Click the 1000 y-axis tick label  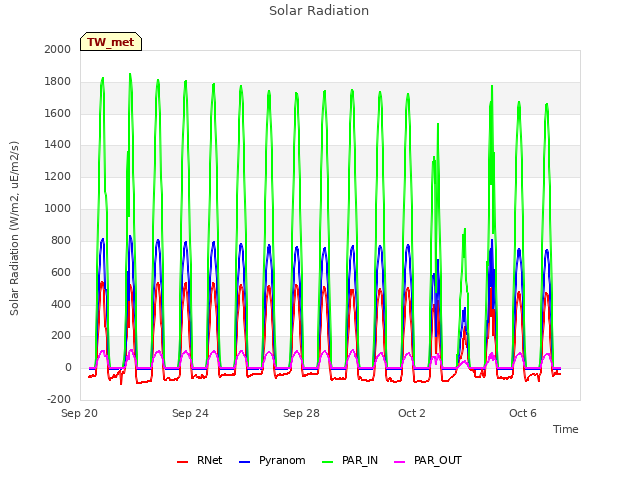[58, 209]
